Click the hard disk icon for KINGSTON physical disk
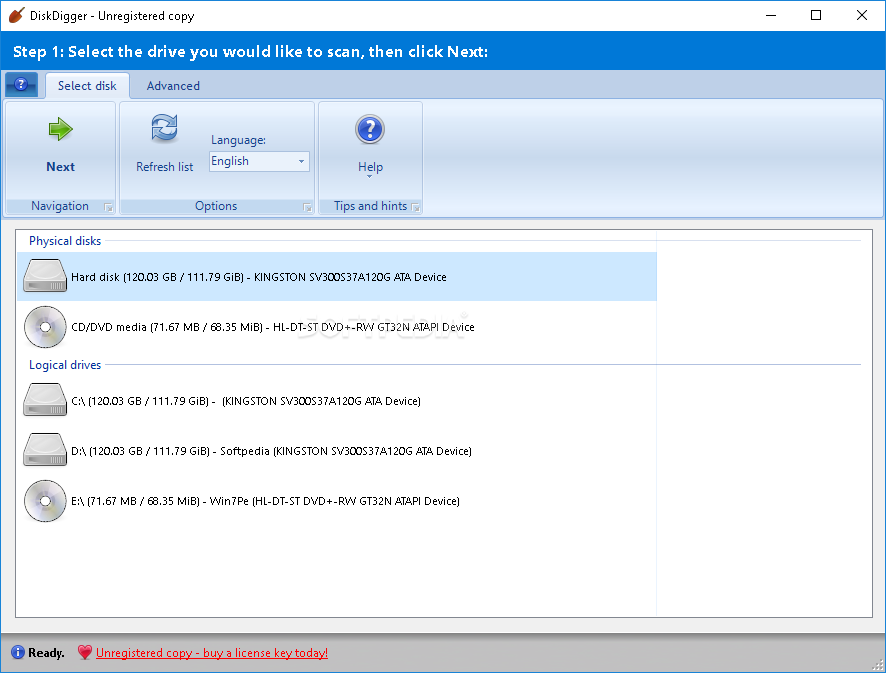 click(45, 276)
